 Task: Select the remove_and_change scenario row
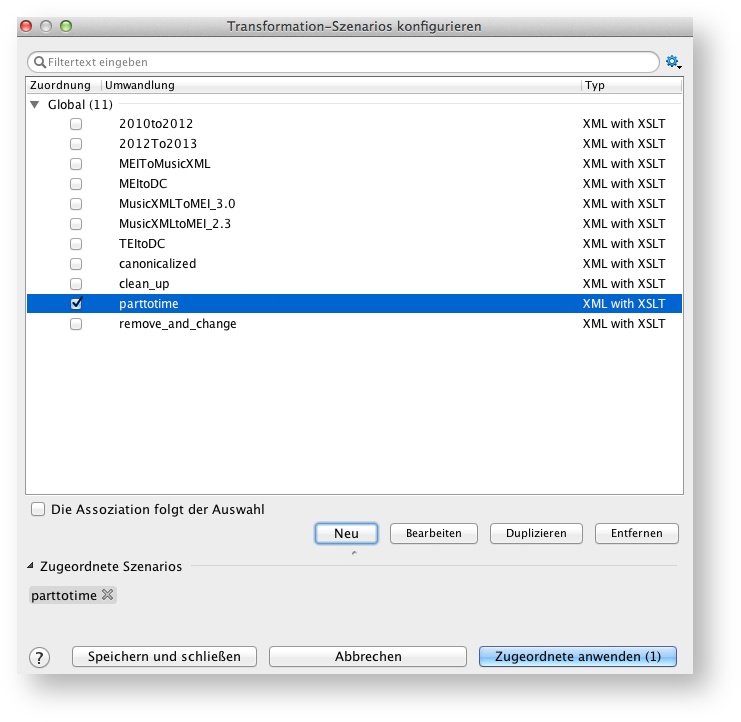click(178, 324)
